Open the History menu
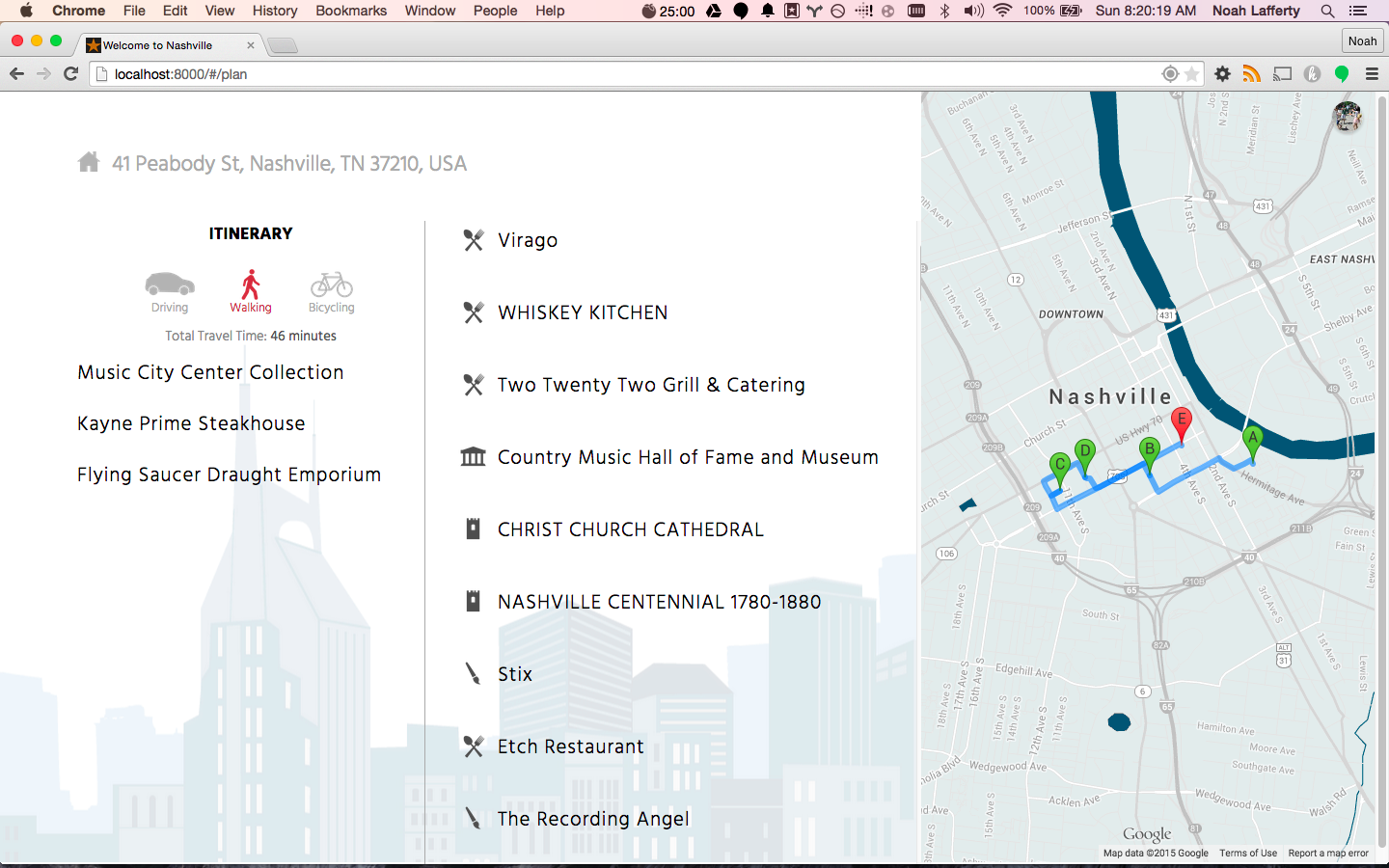 pos(275,11)
